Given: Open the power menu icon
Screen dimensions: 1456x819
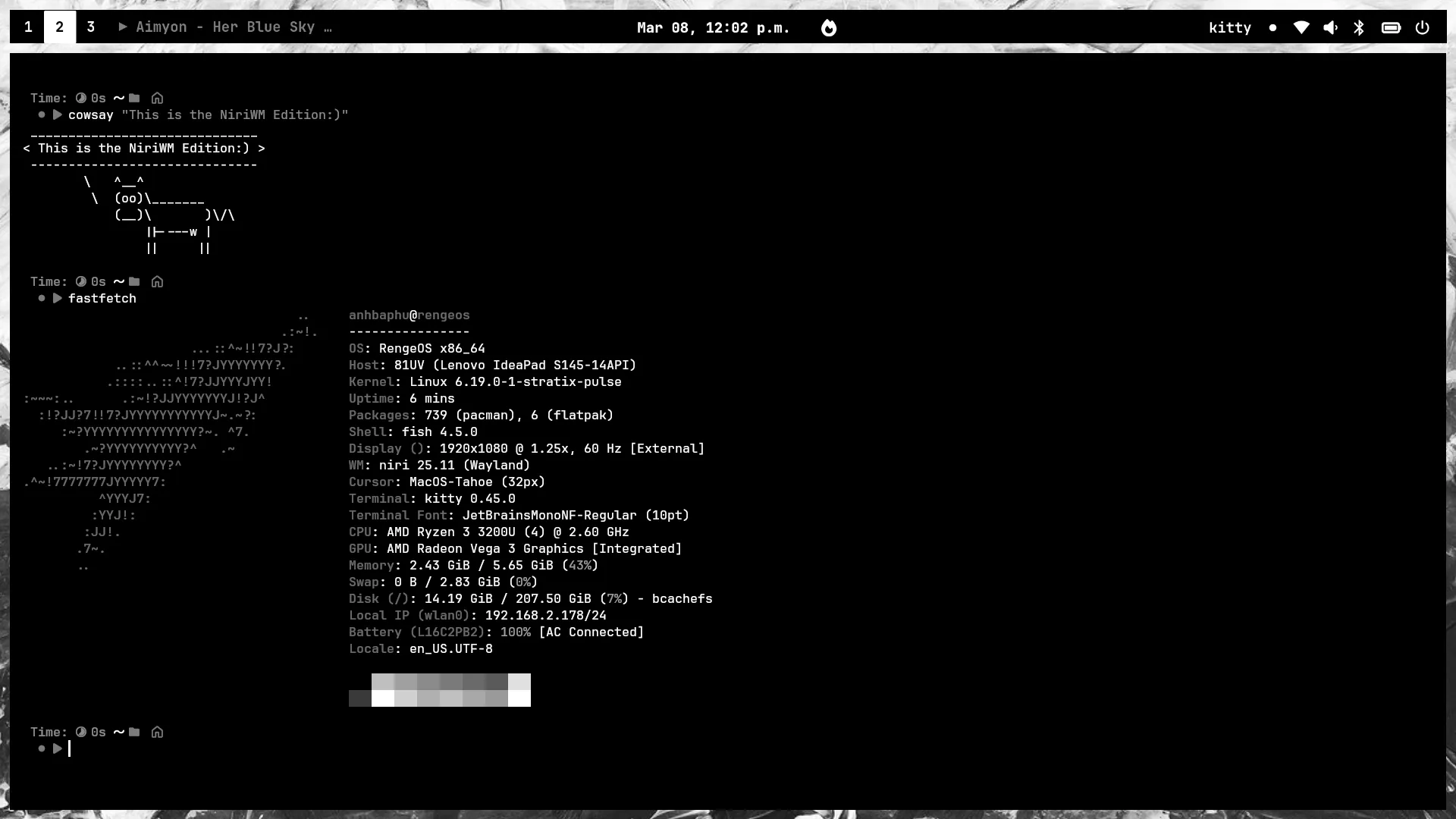Looking at the screenshot, I should [x=1423, y=28].
